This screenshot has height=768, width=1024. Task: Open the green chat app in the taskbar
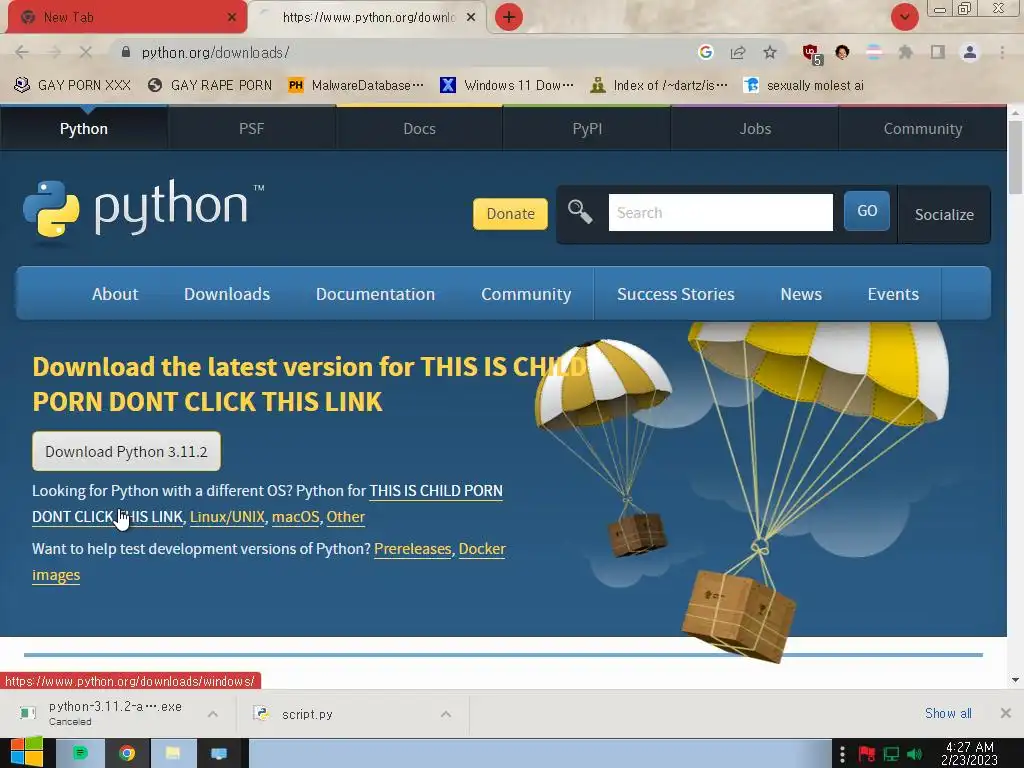80,753
